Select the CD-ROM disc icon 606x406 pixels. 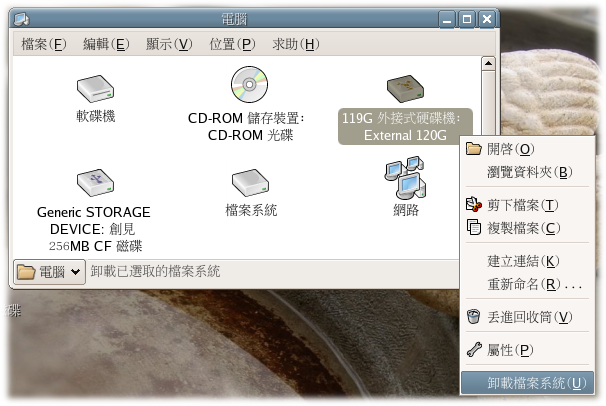tap(249, 85)
